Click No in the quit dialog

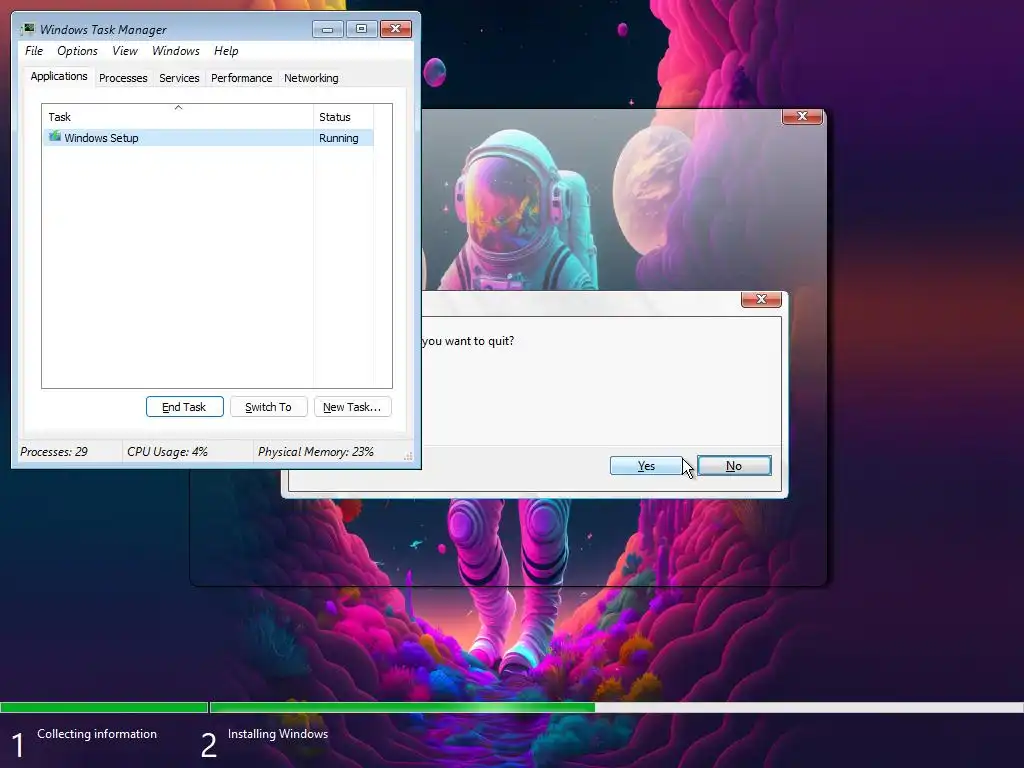point(734,466)
